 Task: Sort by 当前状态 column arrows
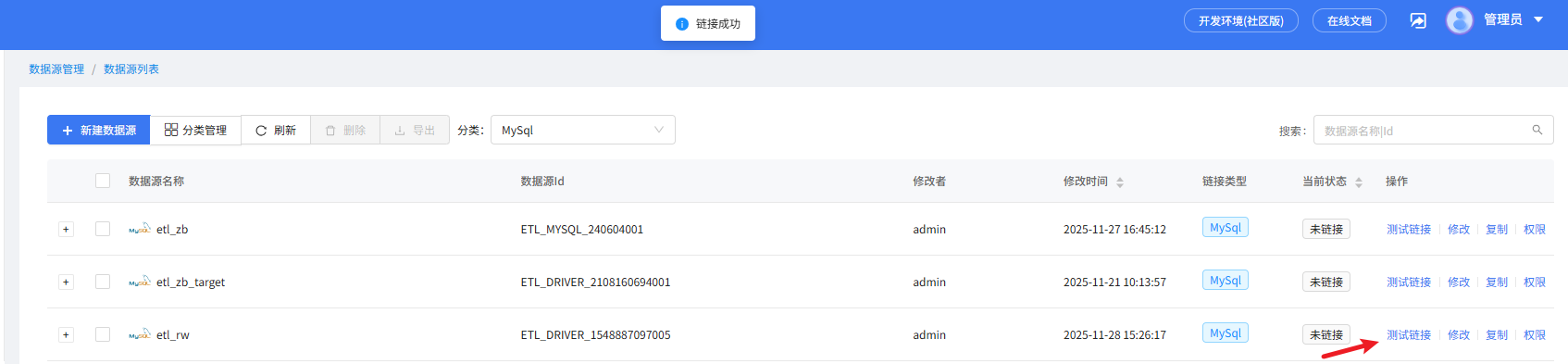coord(1359,182)
